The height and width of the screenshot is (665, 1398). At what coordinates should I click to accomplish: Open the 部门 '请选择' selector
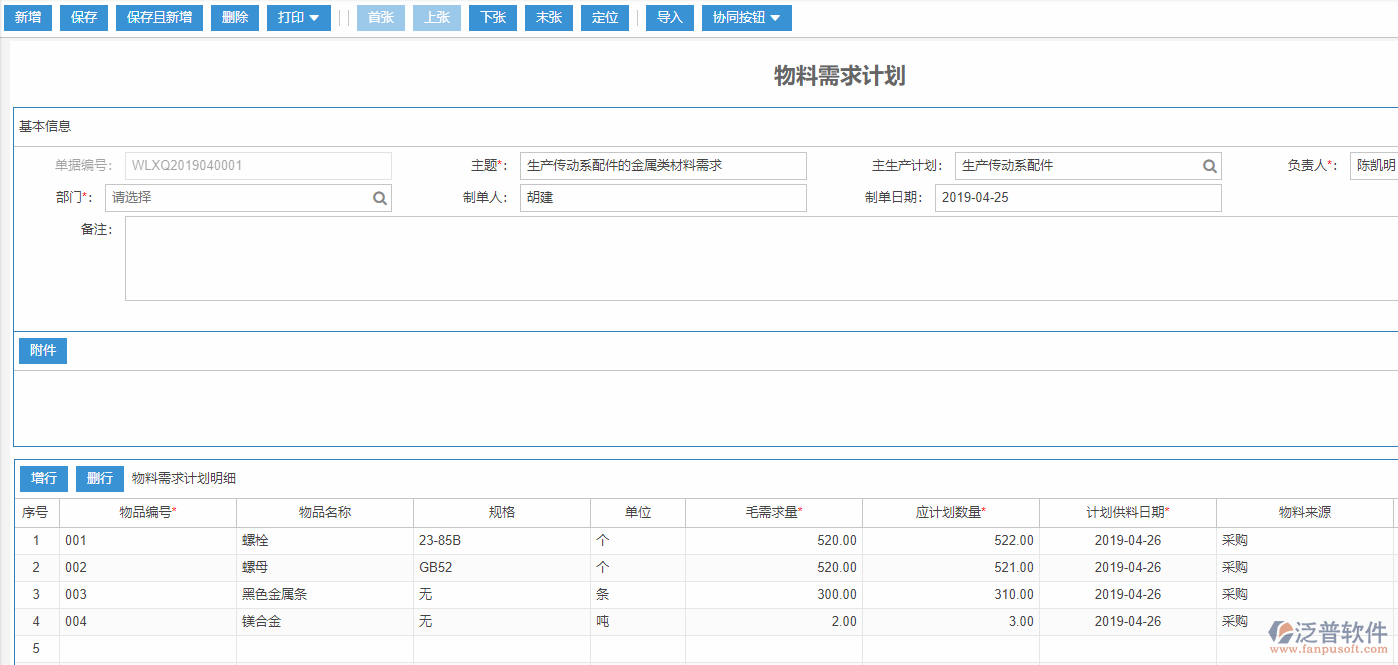pyautogui.click(x=240, y=197)
